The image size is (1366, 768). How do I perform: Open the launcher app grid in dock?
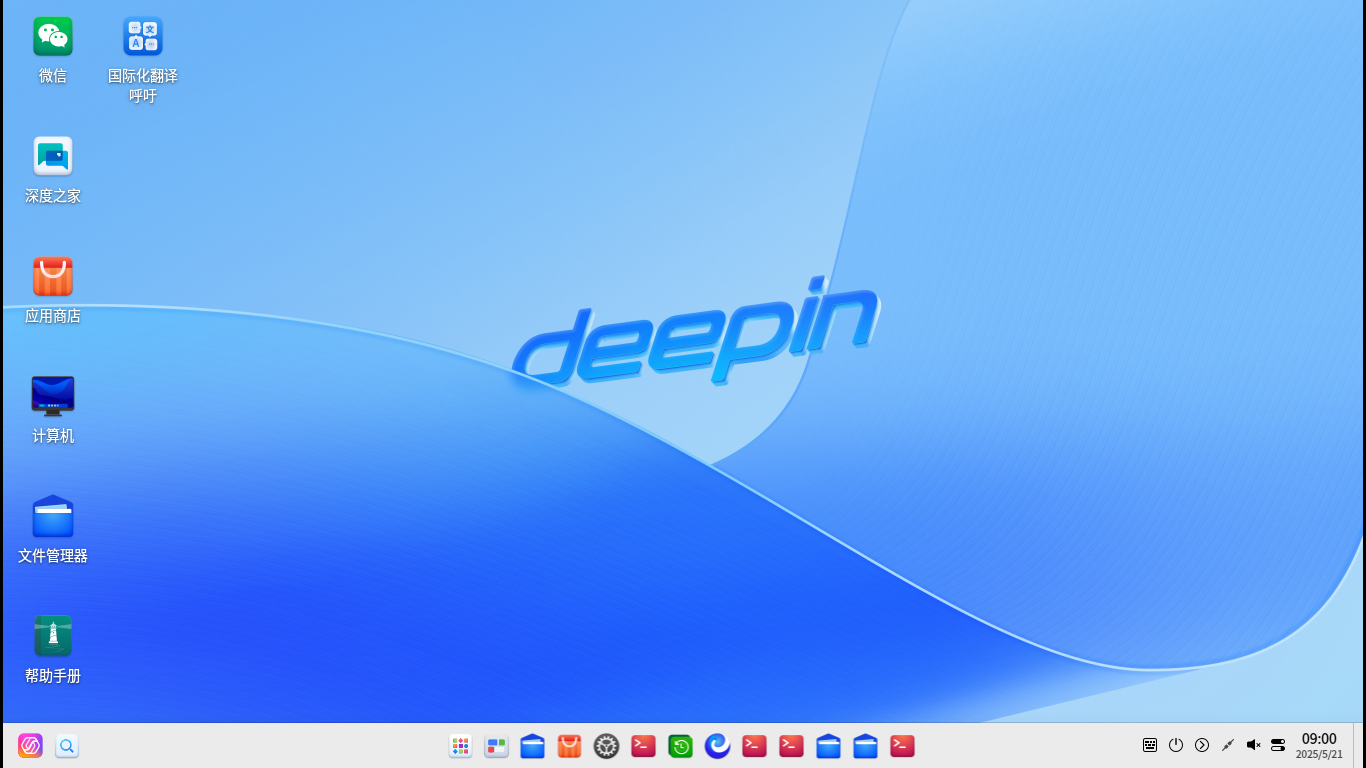point(460,746)
